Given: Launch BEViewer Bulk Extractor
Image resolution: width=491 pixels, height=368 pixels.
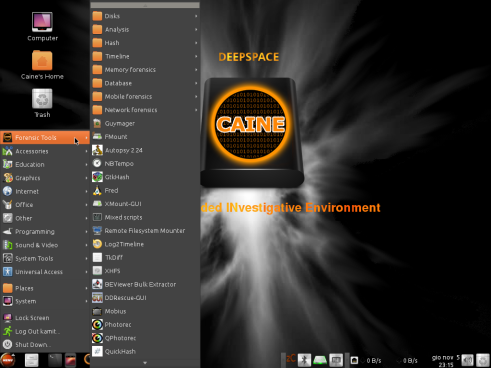Looking at the screenshot, I should 145,284.
